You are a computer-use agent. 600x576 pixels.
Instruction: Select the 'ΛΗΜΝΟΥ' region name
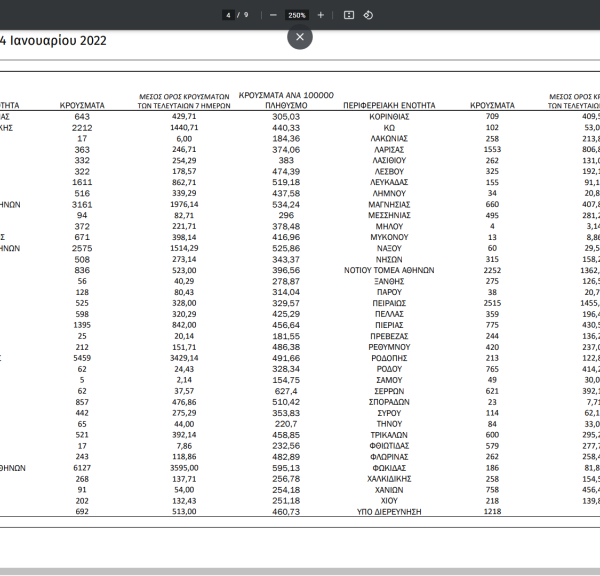point(389,193)
